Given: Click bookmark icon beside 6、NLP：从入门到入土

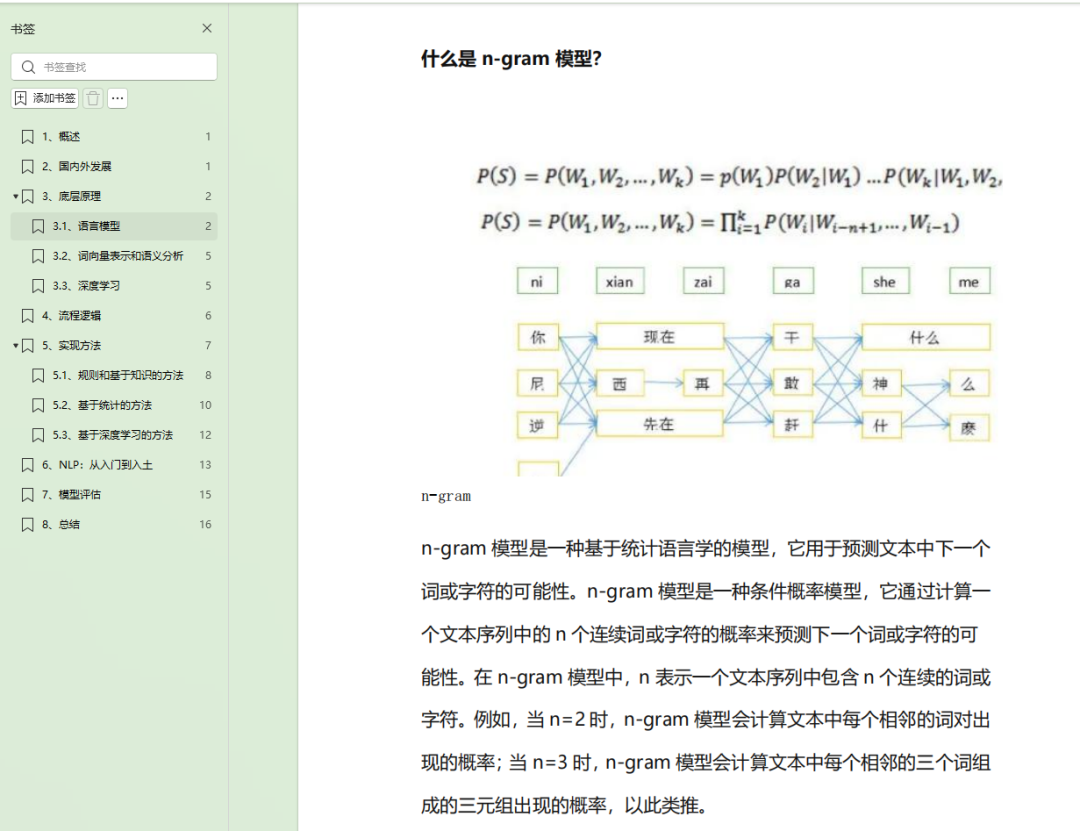Looking at the screenshot, I should click(28, 464).
